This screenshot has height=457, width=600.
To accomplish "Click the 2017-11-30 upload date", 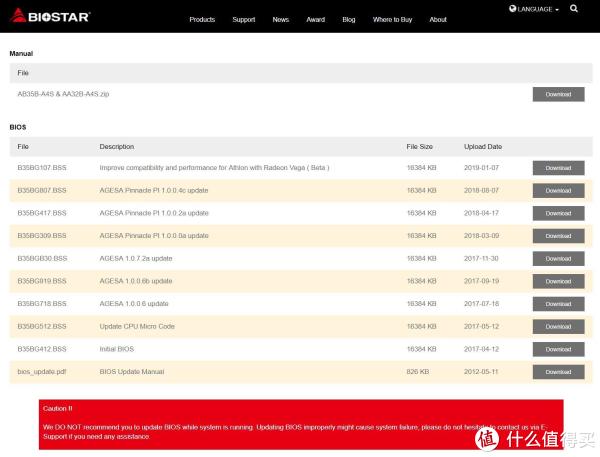I will click(481, 258).
